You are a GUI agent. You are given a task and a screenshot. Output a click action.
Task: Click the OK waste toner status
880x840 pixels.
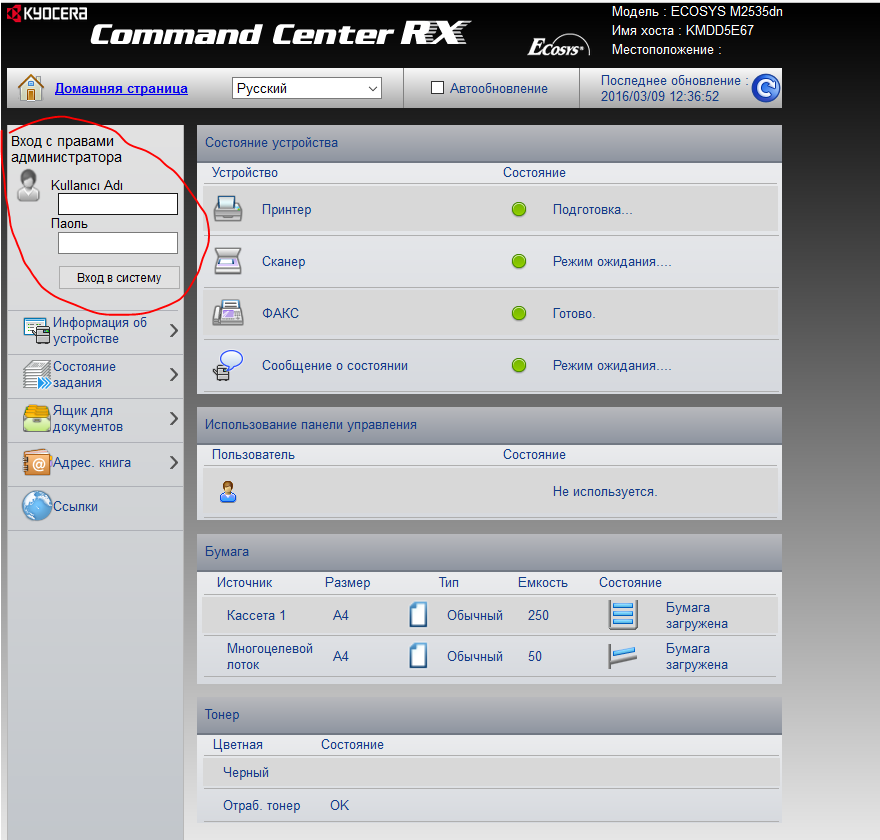[339, 805]
